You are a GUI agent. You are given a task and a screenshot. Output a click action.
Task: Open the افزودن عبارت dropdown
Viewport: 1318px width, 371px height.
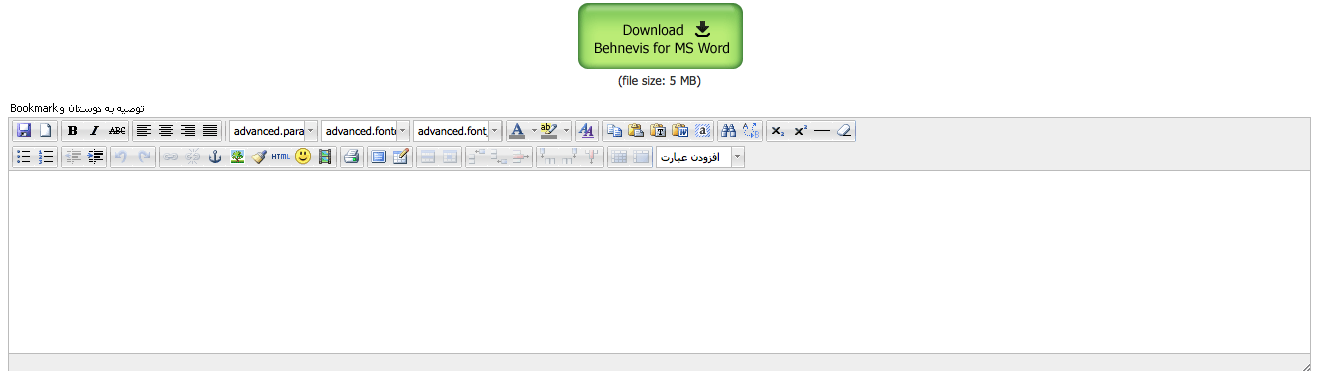pyautogui.click(x=700, y=157)
